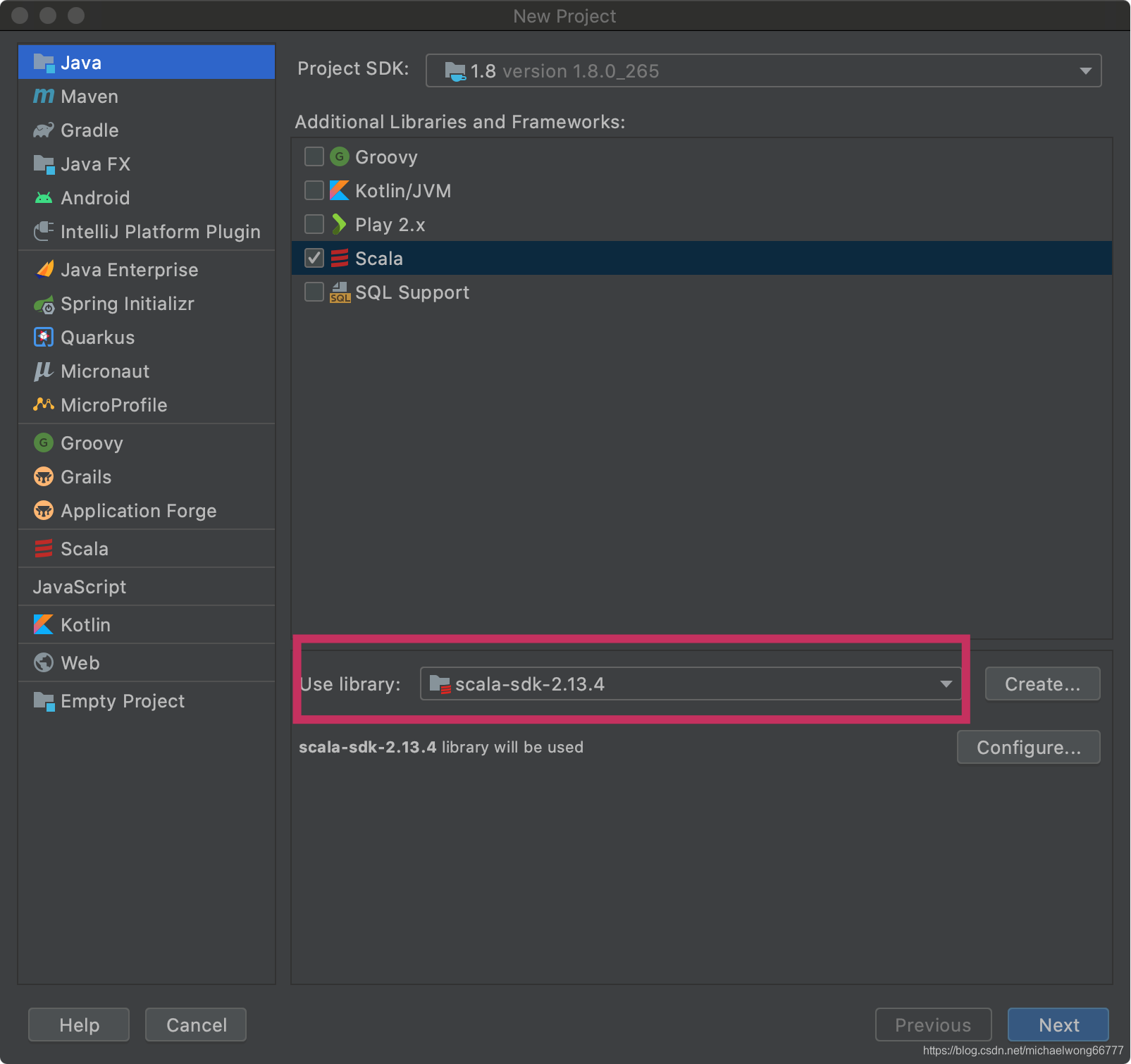Click the Create... library button
Viewport: 1131px width, 1064px height.
pyautogui.click(x=1042, y=683)
